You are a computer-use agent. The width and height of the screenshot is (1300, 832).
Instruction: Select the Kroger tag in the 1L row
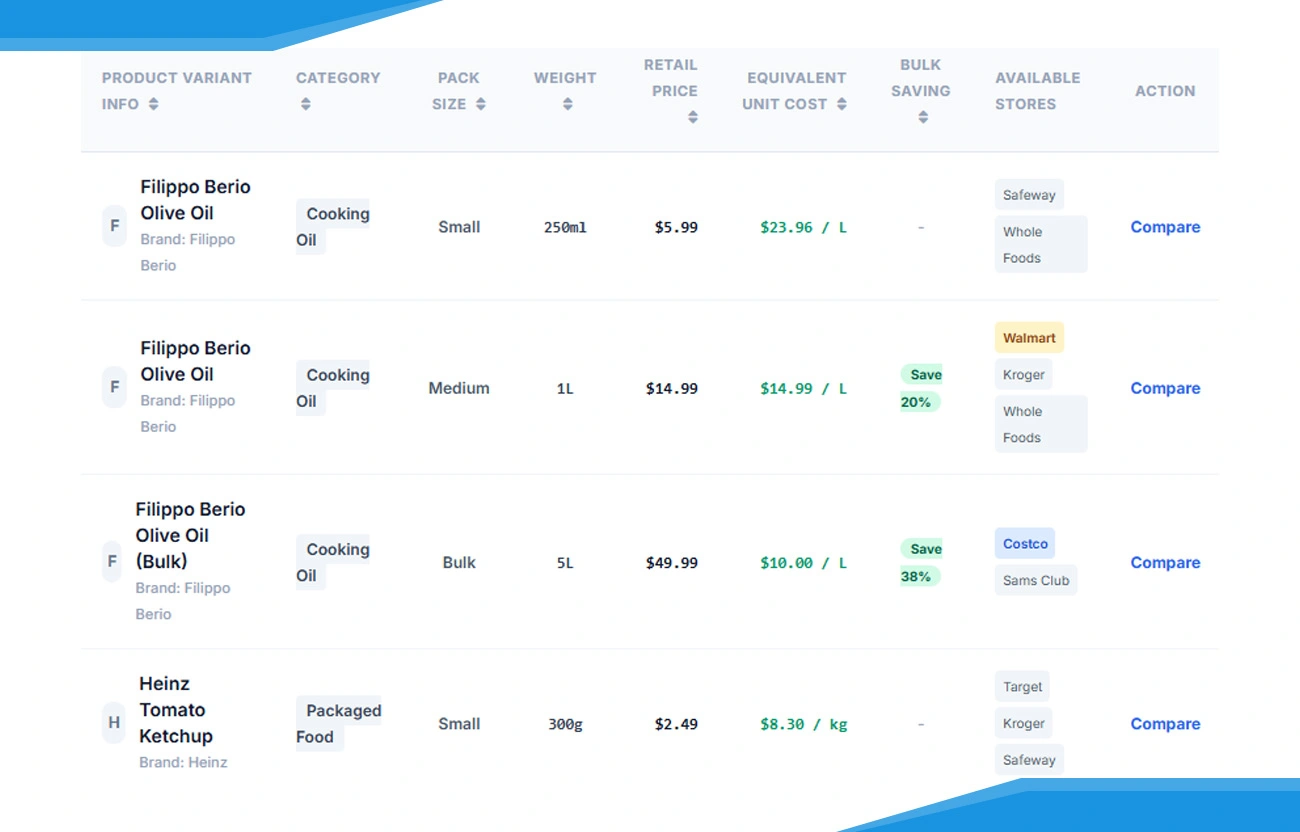(x=1024, y=374)
